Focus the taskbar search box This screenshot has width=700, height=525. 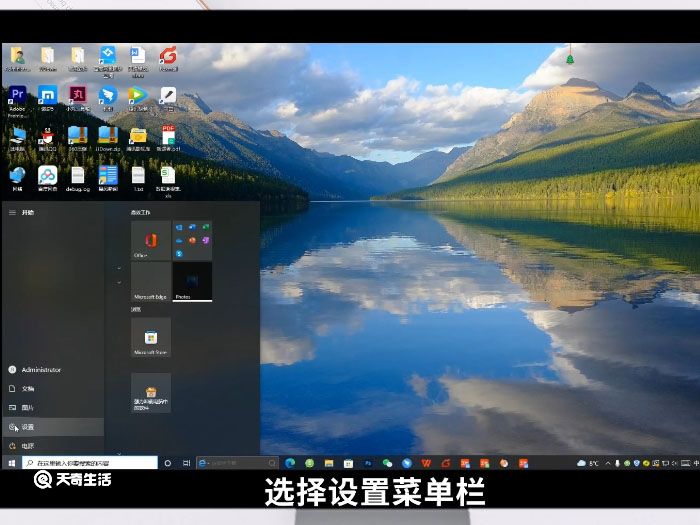pos(90,463)
